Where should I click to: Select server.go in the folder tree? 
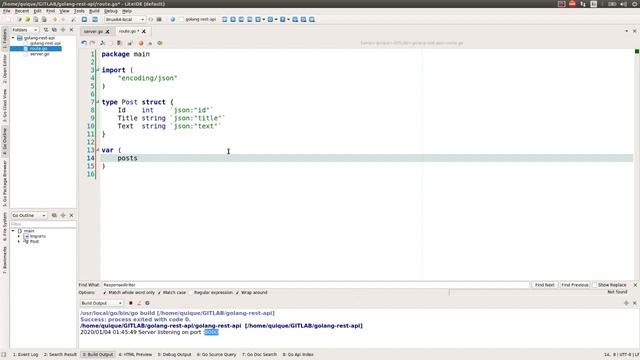pos(39,54)
